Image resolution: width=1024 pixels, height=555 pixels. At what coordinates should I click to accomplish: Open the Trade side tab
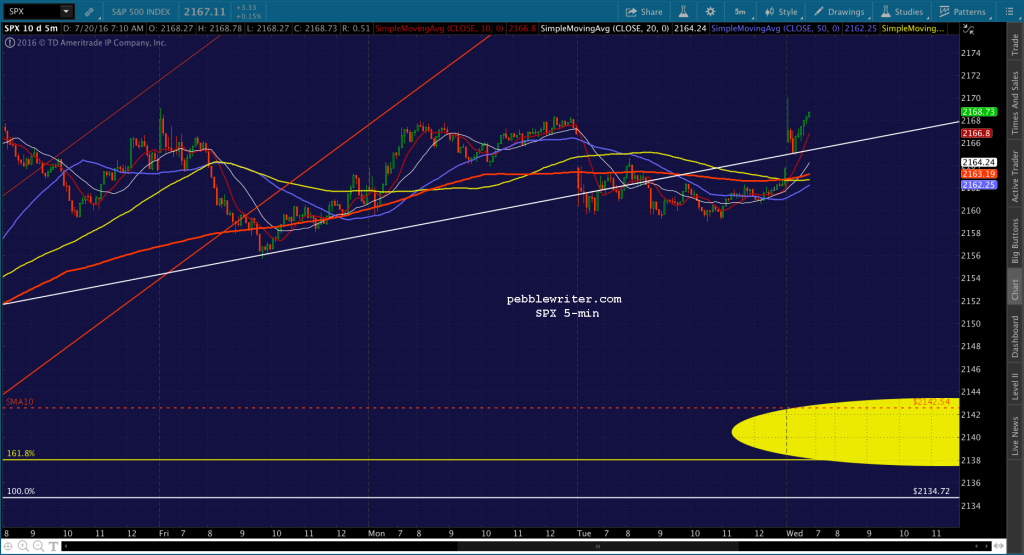tap(1015, 44)
